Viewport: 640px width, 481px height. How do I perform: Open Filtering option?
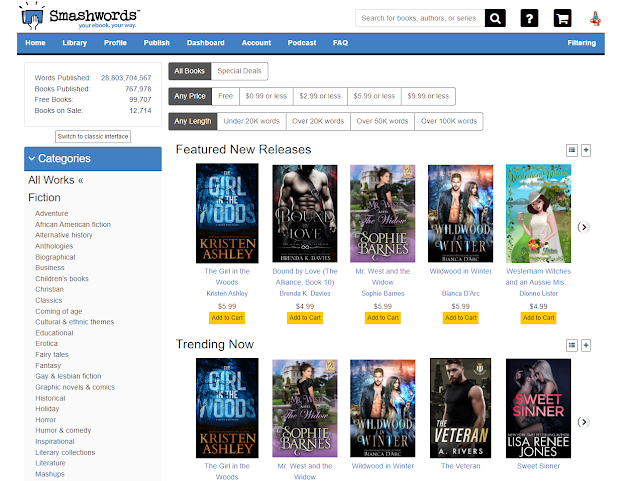pyautogui.click(x=581, y=43)
